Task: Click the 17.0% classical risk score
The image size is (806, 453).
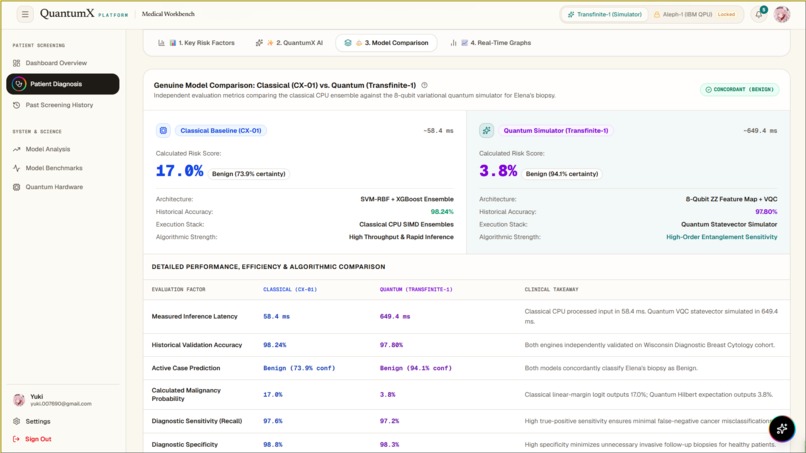Action: pos(179,171)
